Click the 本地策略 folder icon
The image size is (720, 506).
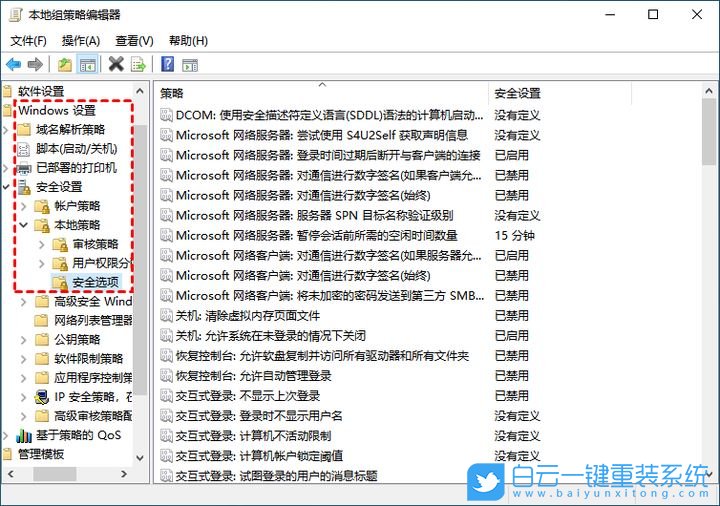click(42, 225)
